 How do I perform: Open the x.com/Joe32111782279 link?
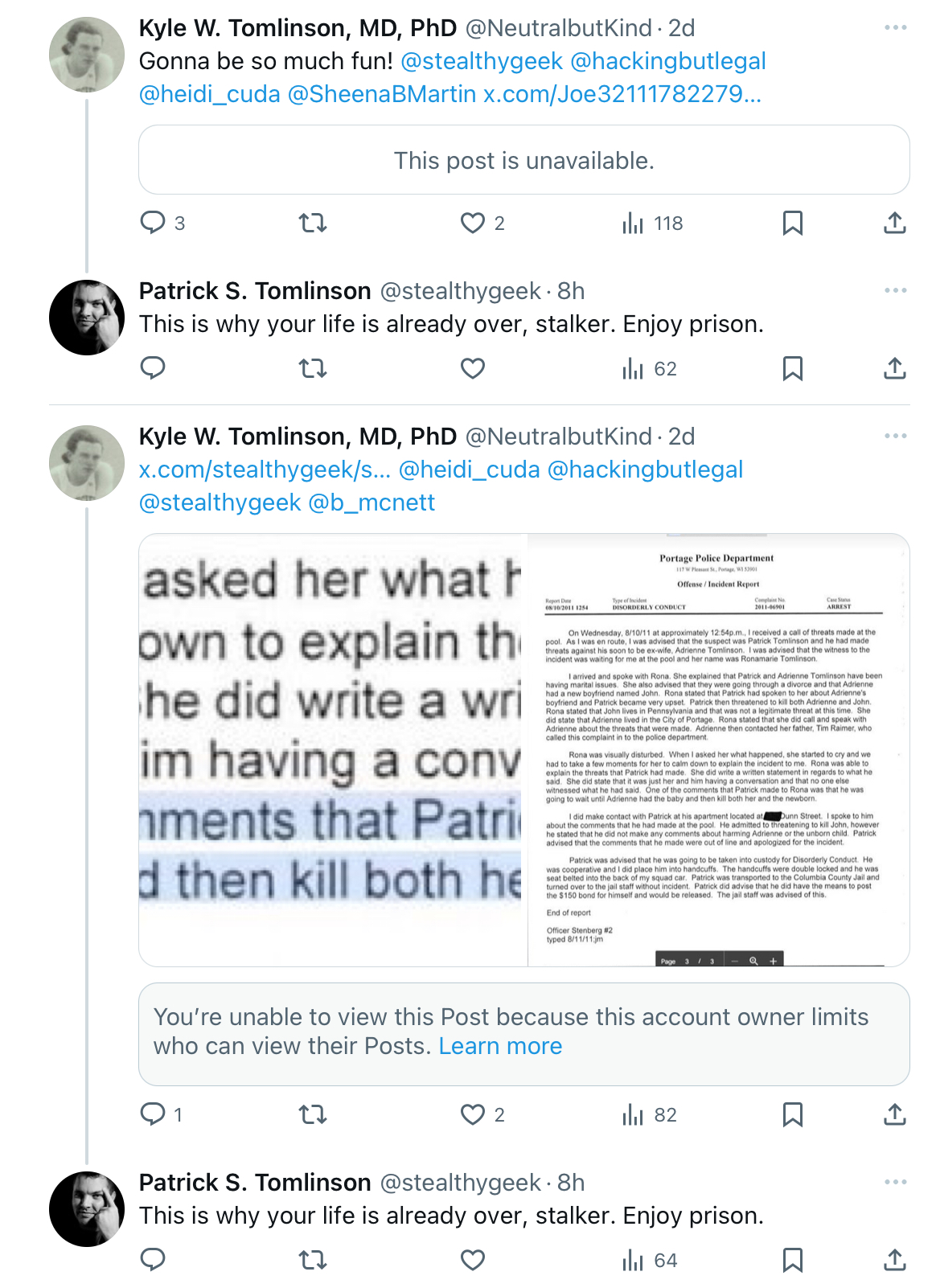tap(622, 94)
